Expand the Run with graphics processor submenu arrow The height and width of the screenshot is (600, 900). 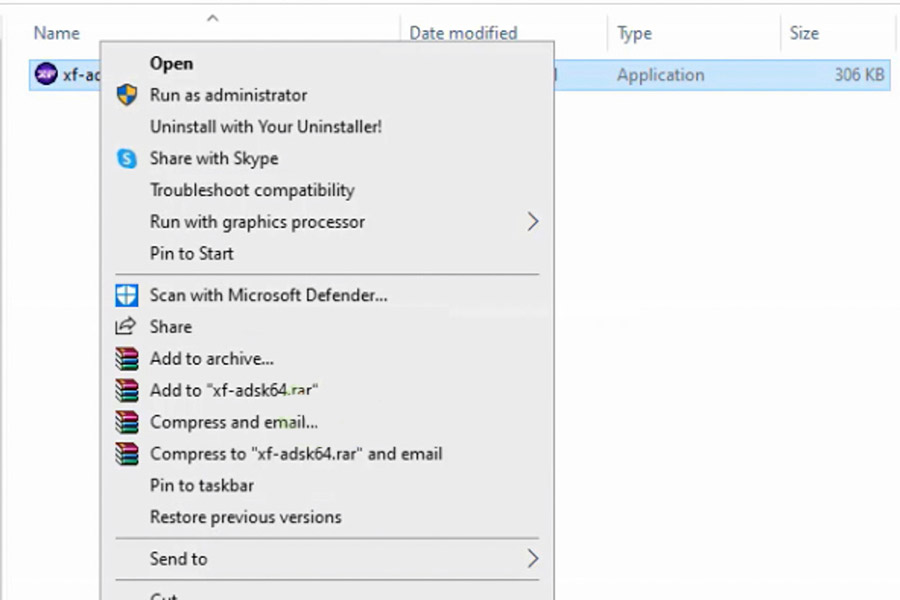click(533, 222)
